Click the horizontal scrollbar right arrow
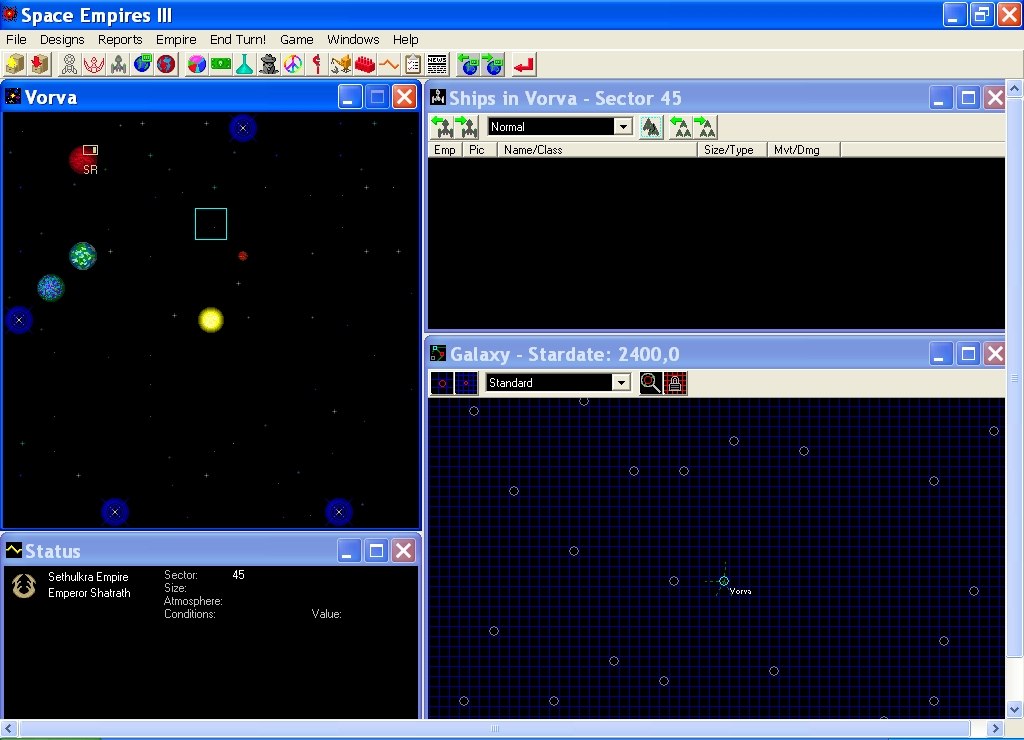Screen dimensions: 1024x740 pyautogui.click(x=995, y=728)
